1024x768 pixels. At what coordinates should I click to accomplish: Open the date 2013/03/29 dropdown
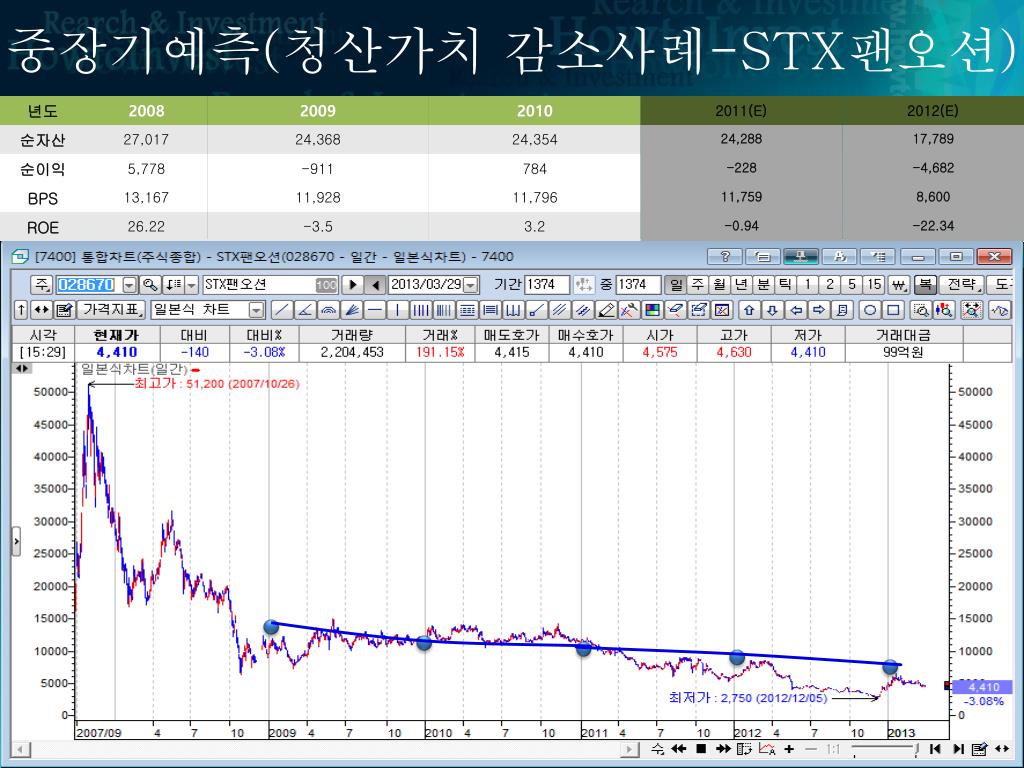pyautogui.click(x=470, y=285)
